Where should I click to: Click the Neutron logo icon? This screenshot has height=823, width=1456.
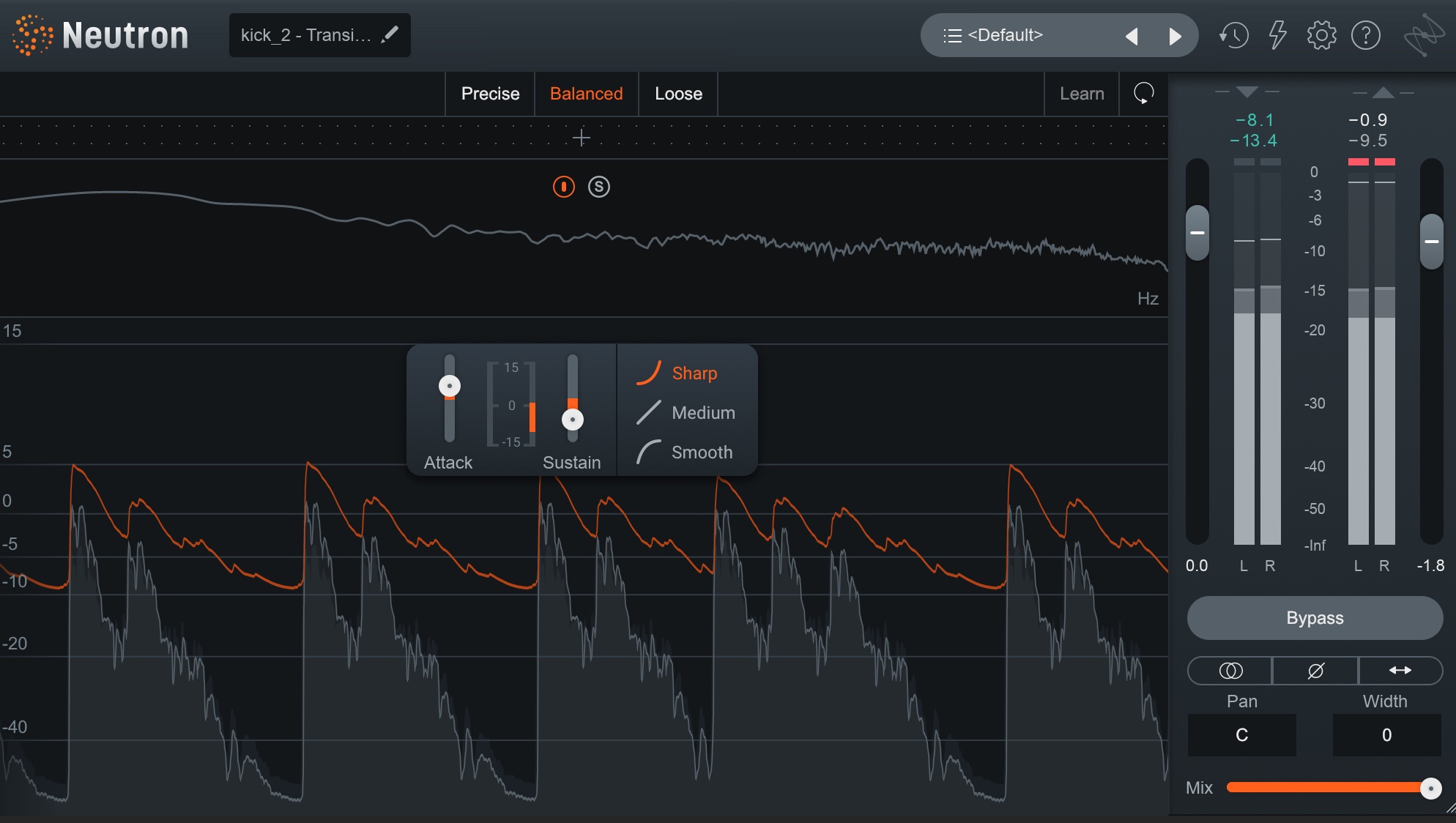click(32, 35)
